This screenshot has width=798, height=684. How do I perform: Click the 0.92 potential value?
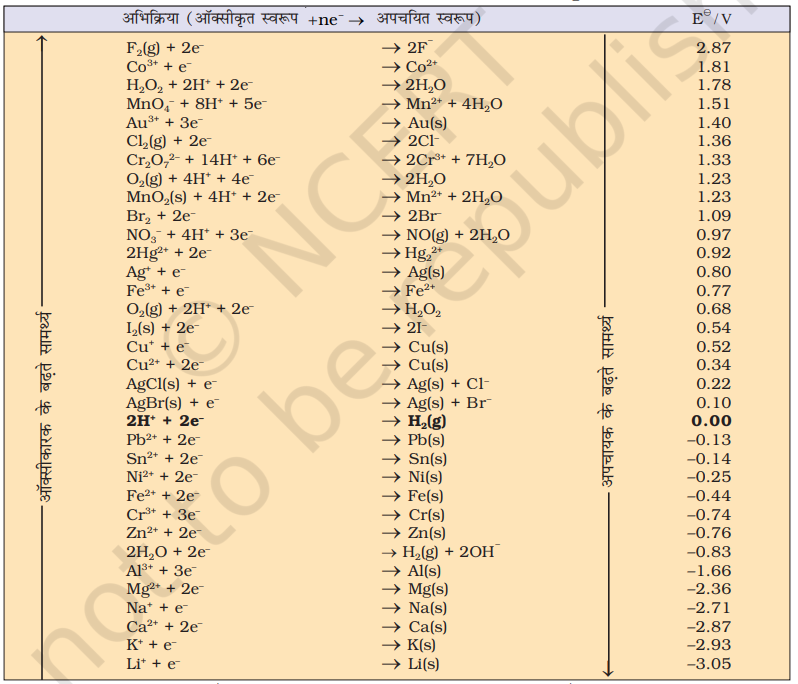pyautogui.click(x=714, y=253)
